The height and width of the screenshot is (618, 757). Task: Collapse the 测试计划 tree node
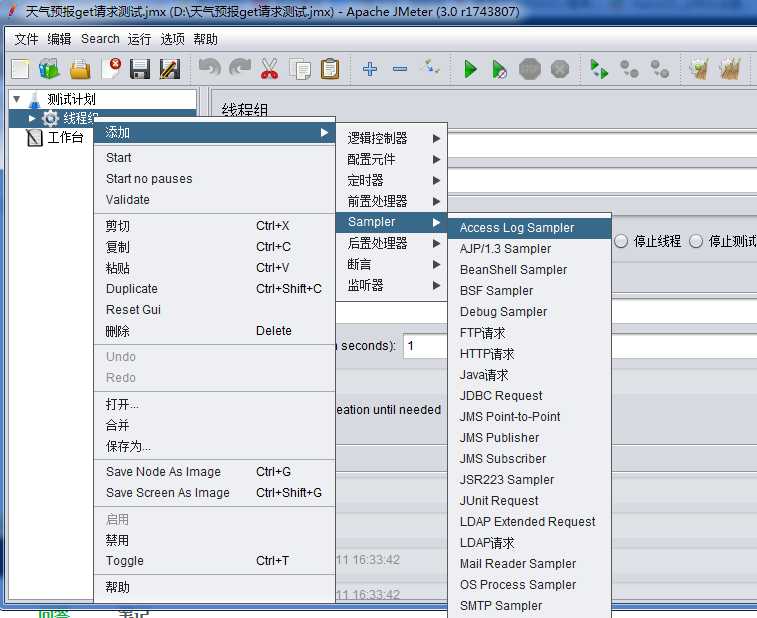click(x=17, y=99)
